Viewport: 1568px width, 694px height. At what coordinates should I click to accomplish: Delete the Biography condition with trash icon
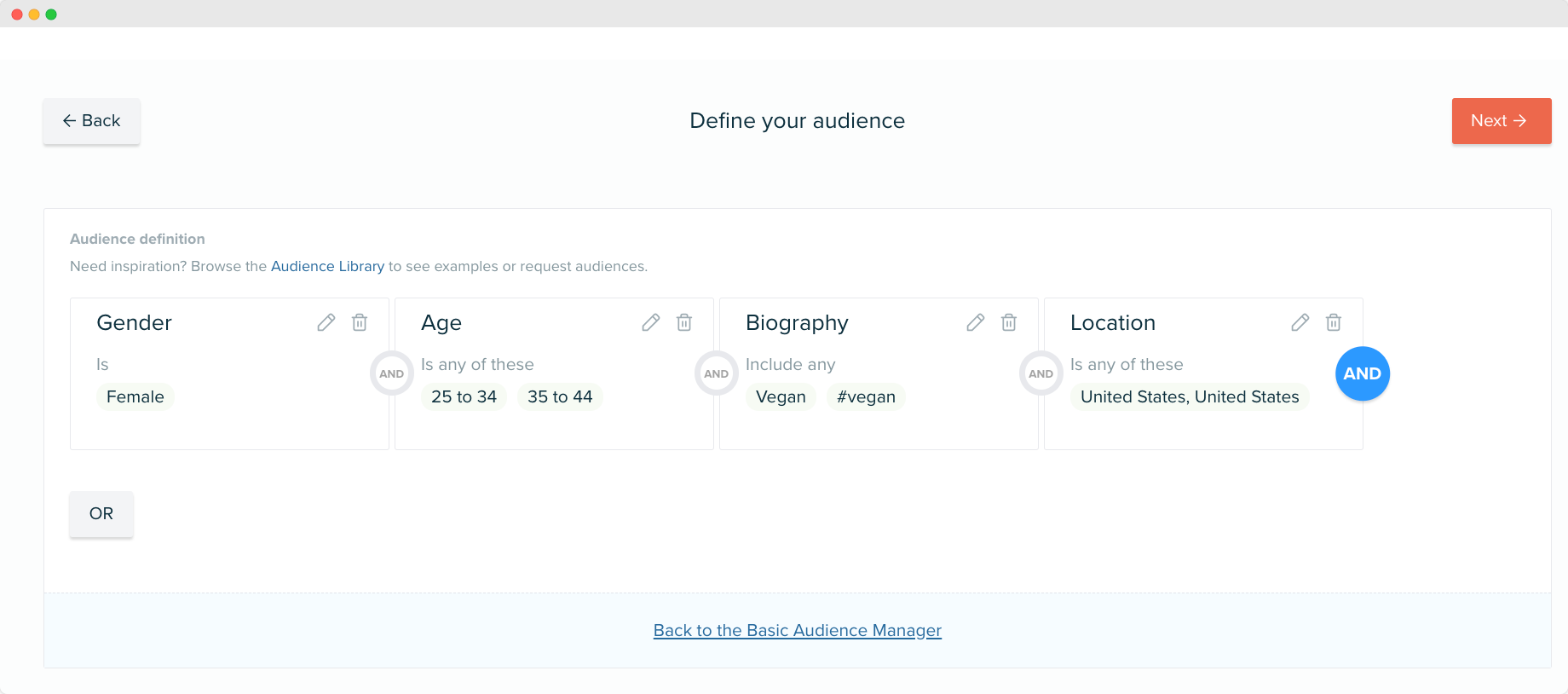click(1009, 322)
